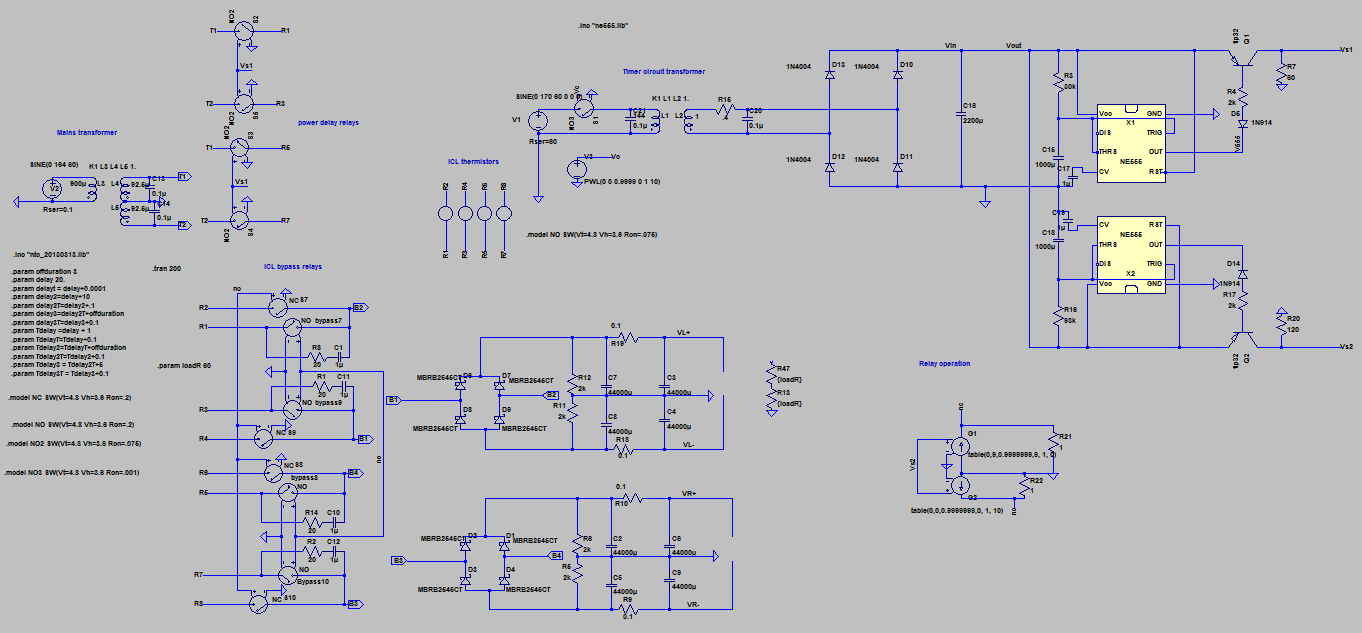Viewport: 1362px width, 633px height.
Task: Select the NE555 timer chip X2
Action: coord(1131,255)
